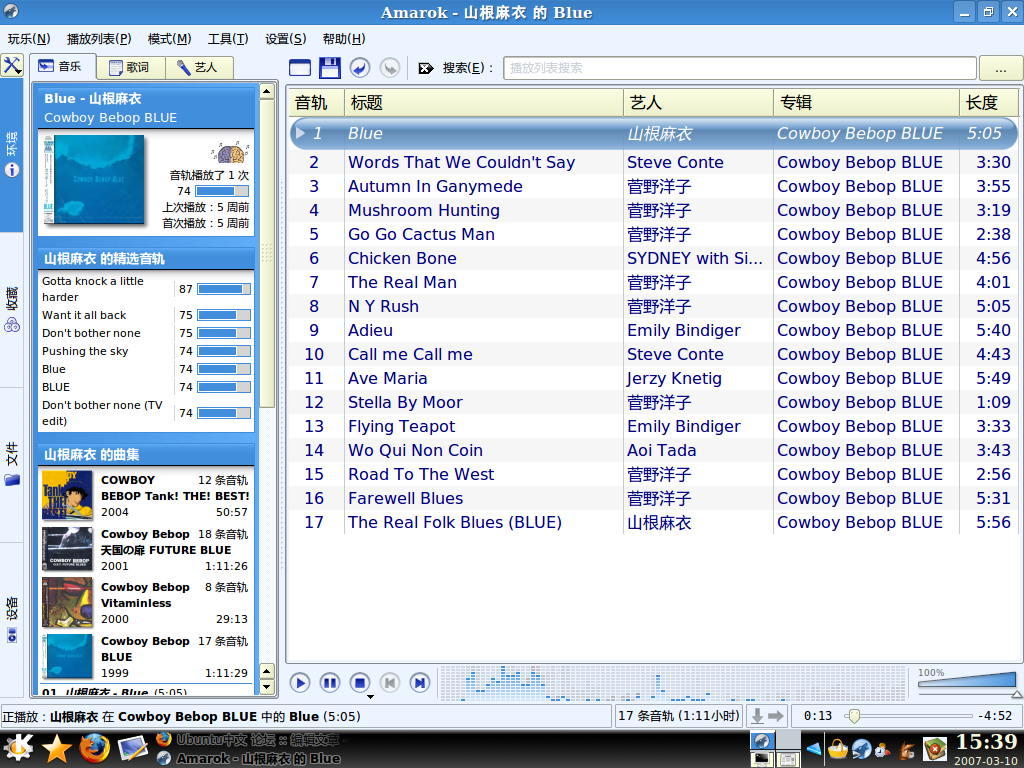Pause the current track
The width and height of the screenshot is (1024, 768).
coord(330,683)
